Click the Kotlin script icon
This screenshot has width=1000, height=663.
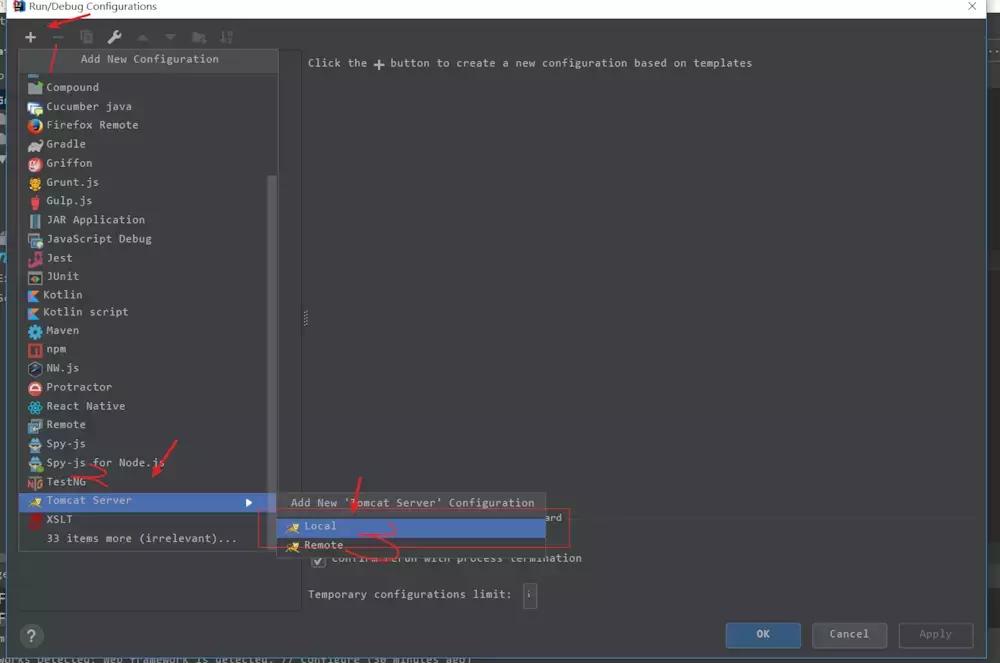pyautogui.click(x=34, y=313)
